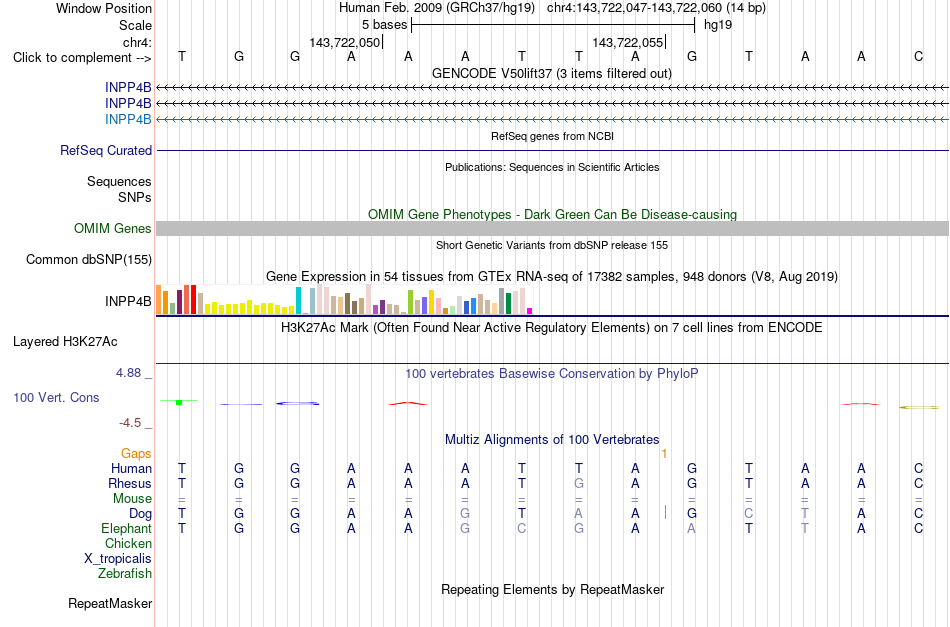This screenshot has height=627, width=950.
Task: Click 'Repeating Elements by RepeatMasker' title
Action: coord(552,590)
